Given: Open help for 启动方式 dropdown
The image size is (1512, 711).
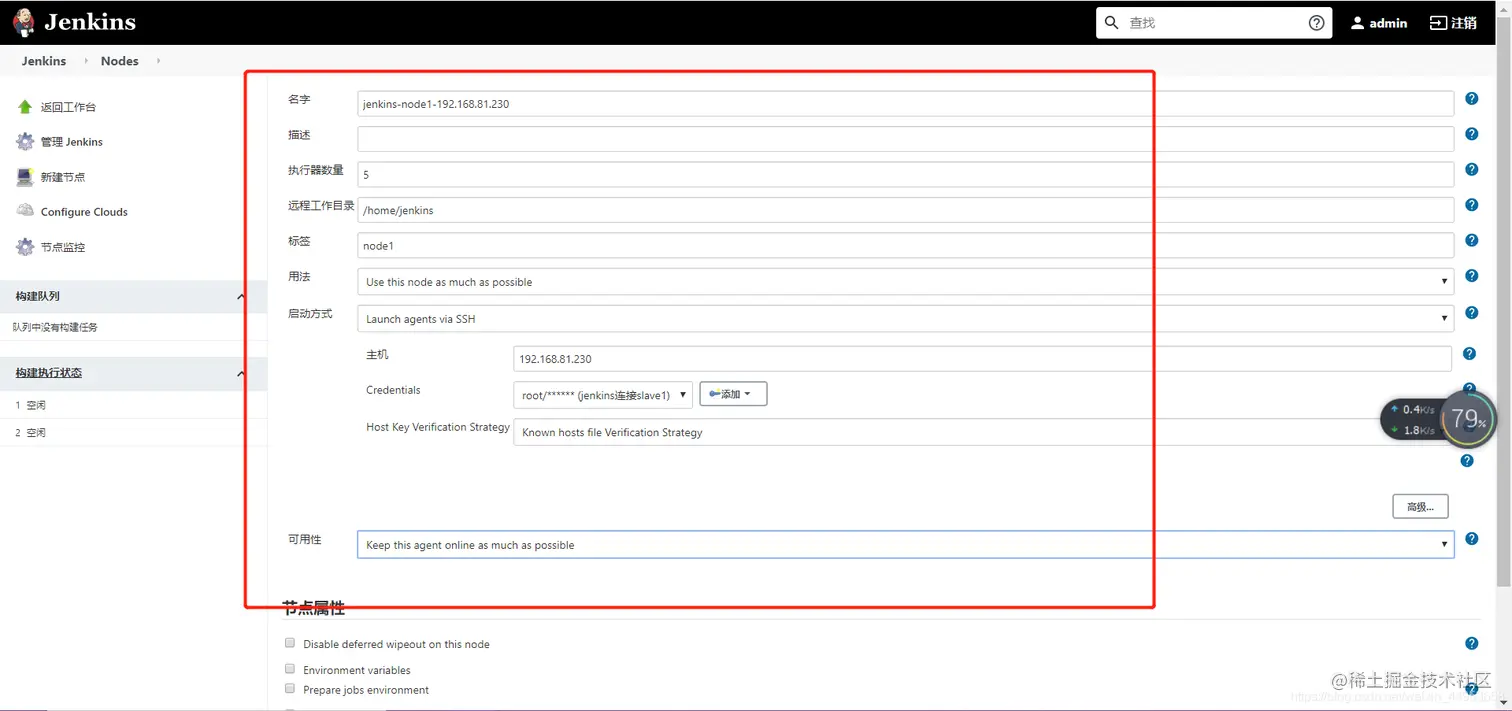Looking at the screenshot, I should [x=1472, y=313].
